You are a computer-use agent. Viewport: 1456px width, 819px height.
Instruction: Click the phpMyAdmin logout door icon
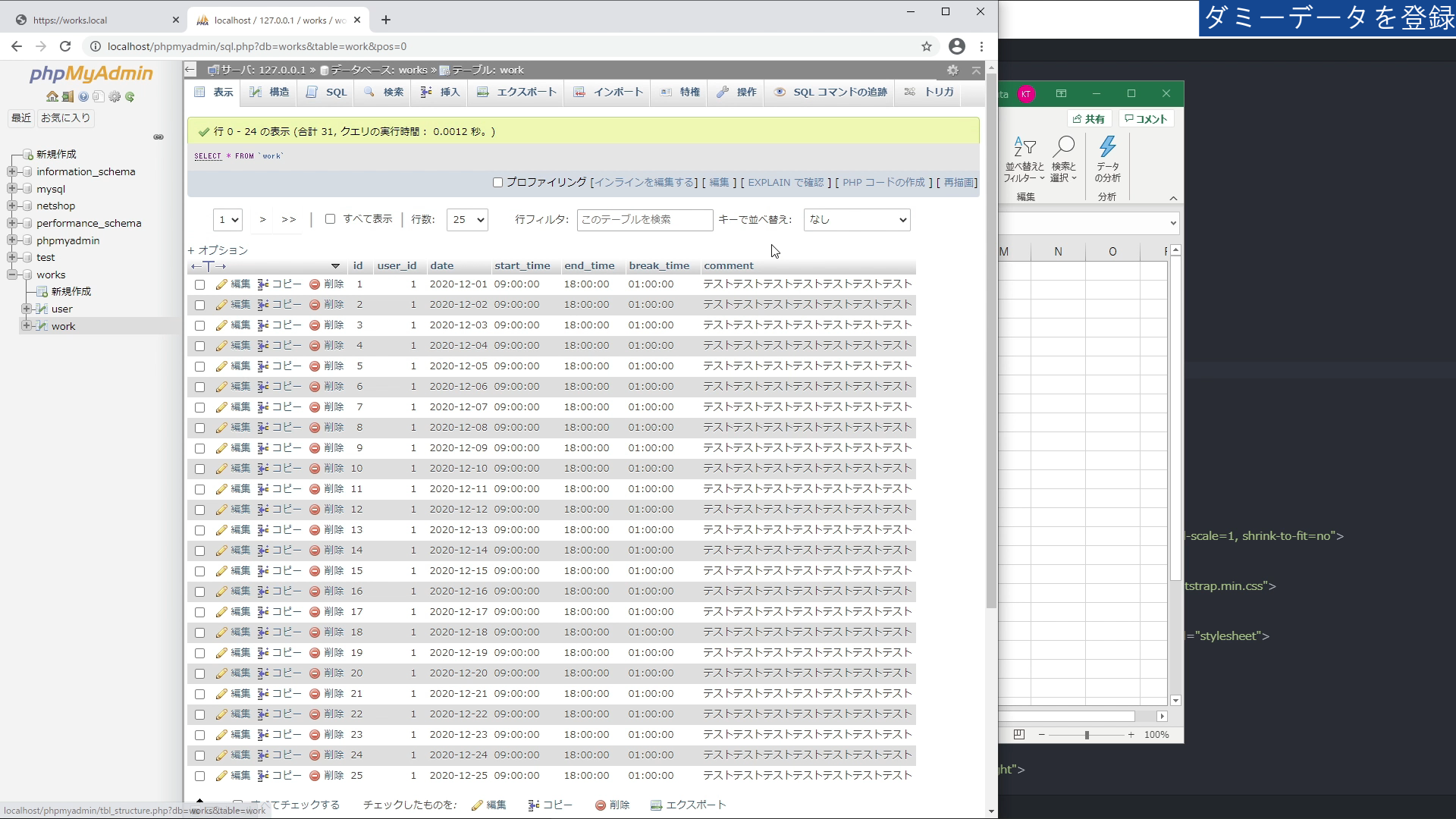pyautogui.click(x=67, y=96)
